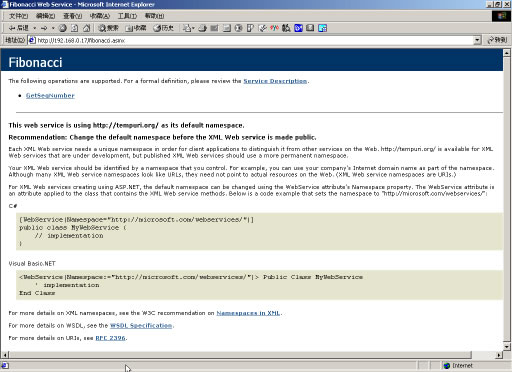The height and width of the screenshot is (372, 512).
Task: Open the Forward history dropdown arrow
Action: pyautogui.click(x=53, y=28)
